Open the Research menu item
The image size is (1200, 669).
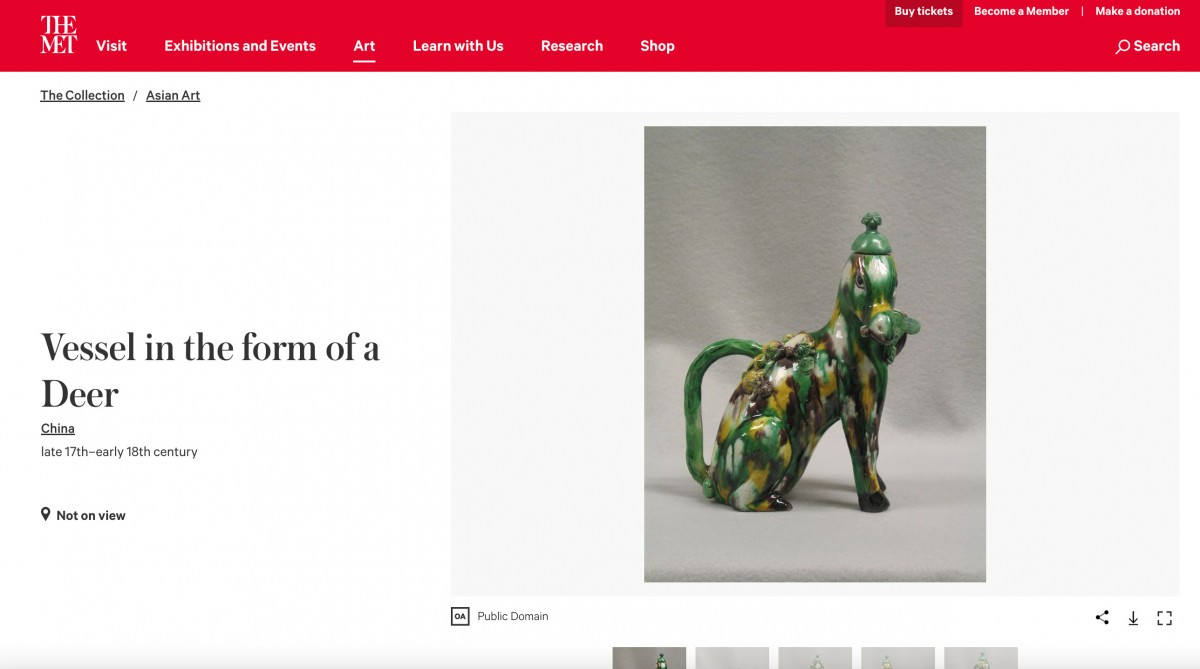coord(572,46)
